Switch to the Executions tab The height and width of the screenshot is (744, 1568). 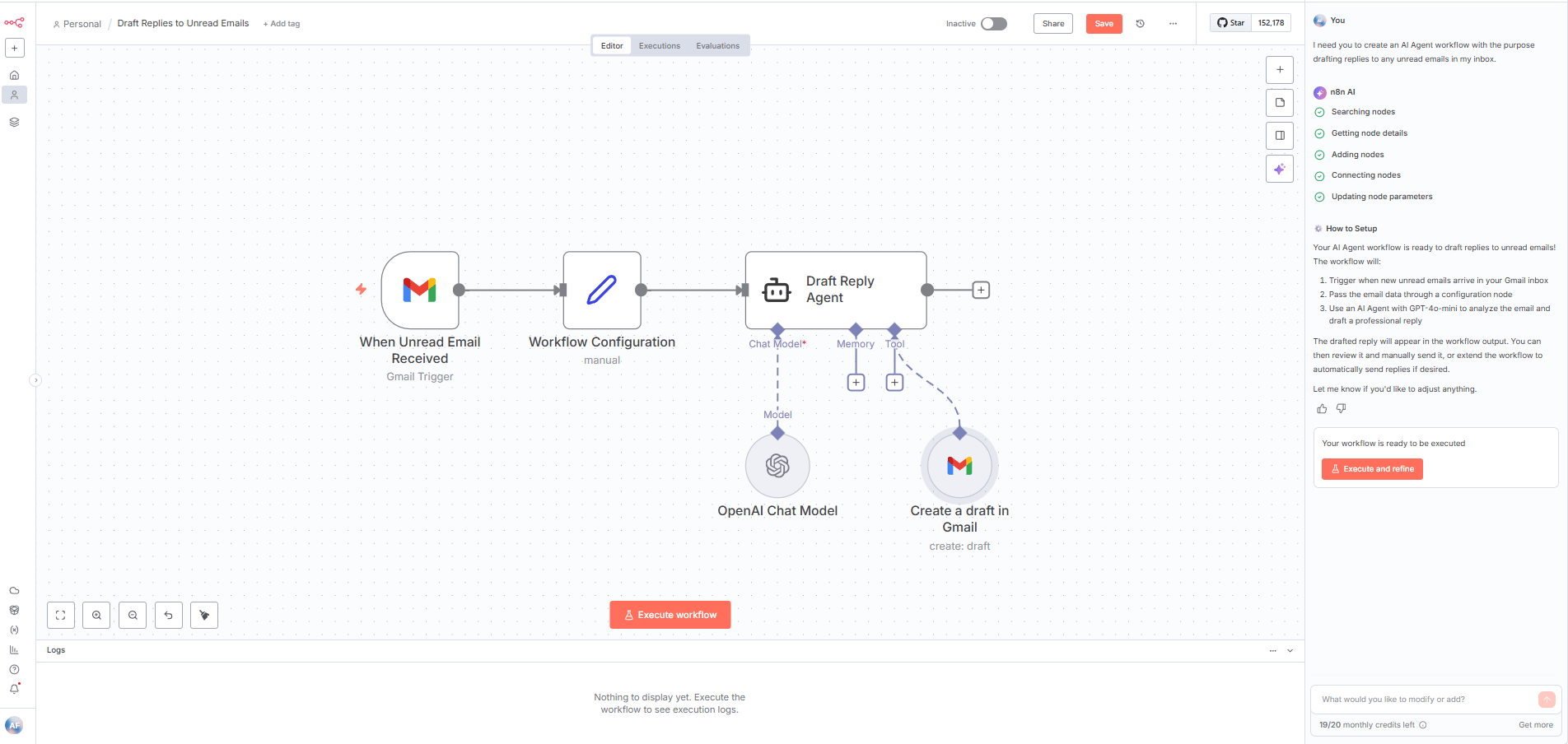point(659,45)
